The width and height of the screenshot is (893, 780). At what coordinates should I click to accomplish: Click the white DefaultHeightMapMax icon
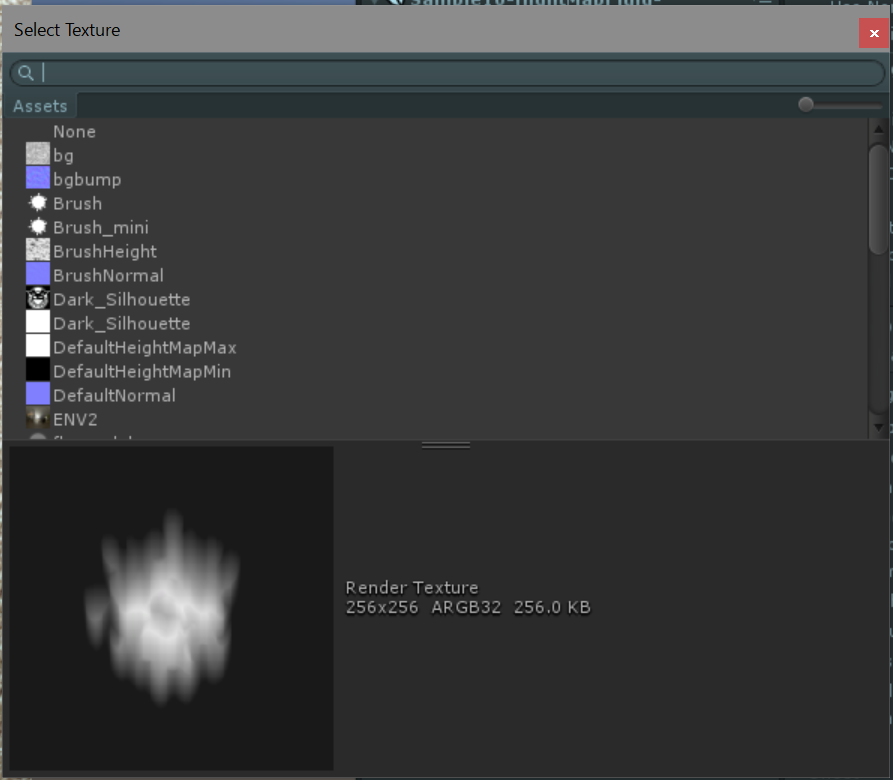tap(38, 346)
